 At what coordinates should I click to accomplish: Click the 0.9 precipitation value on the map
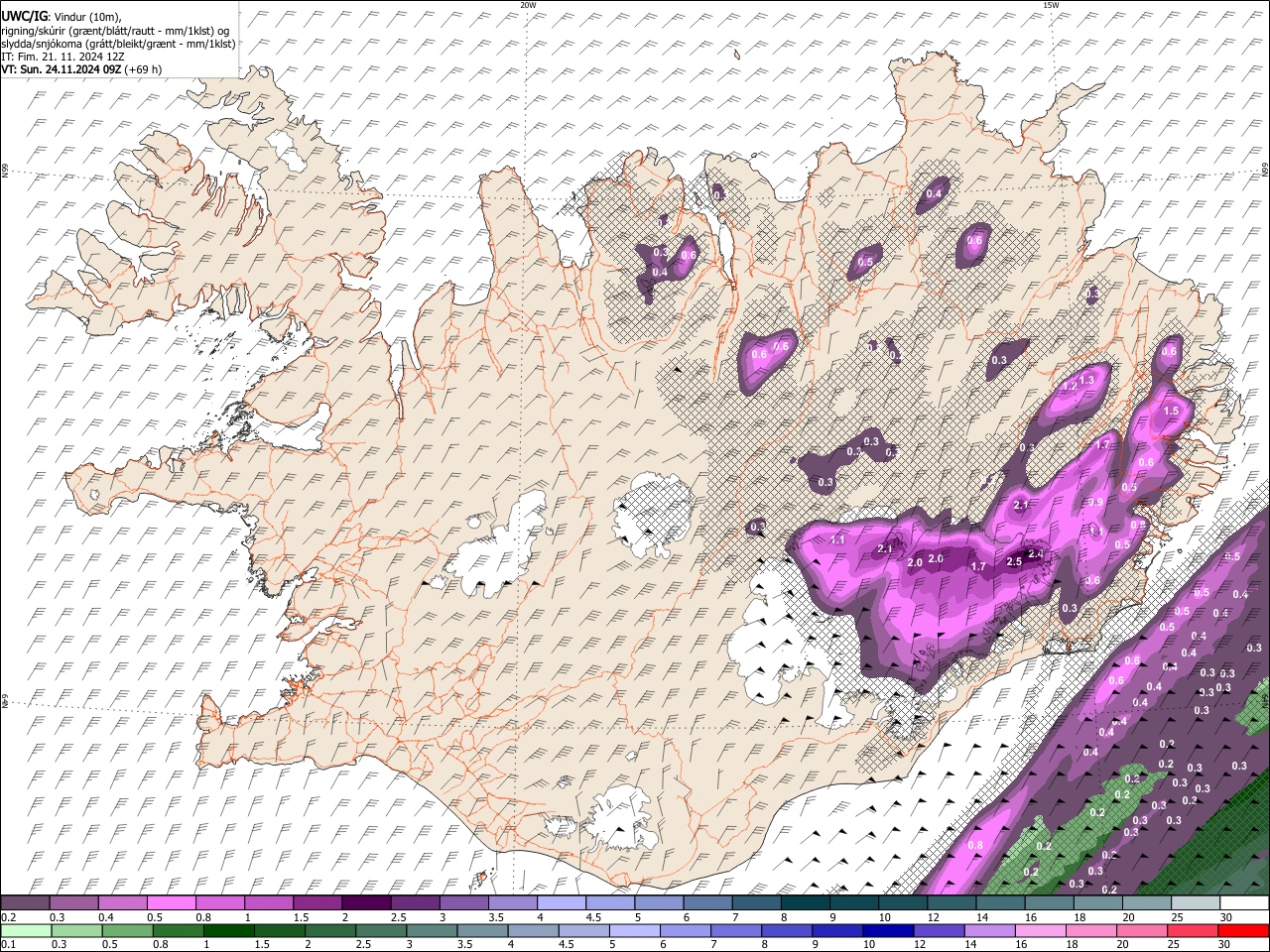coord(1095,503)
